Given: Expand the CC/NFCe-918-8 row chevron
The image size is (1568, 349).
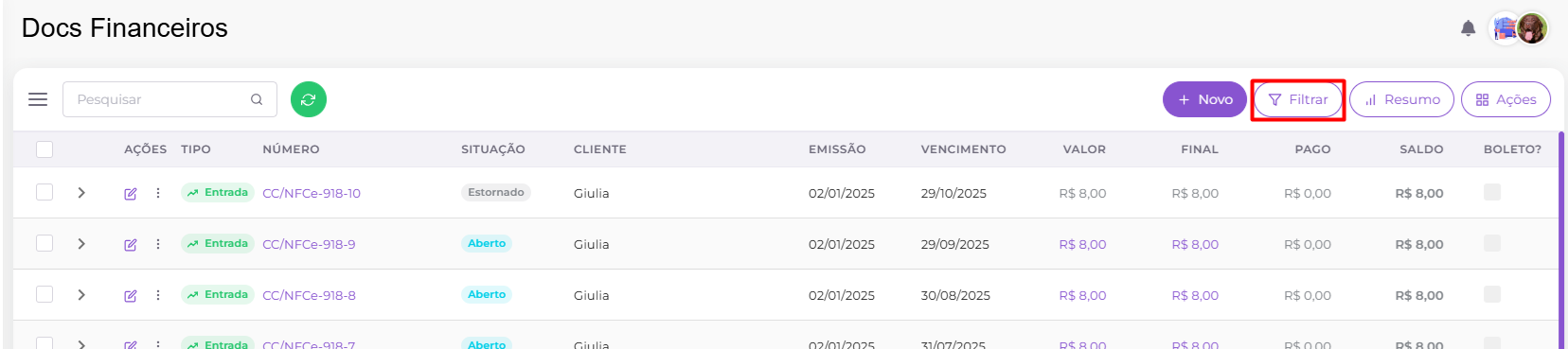Looking at the screenshot, I should [x=81, y=295].
